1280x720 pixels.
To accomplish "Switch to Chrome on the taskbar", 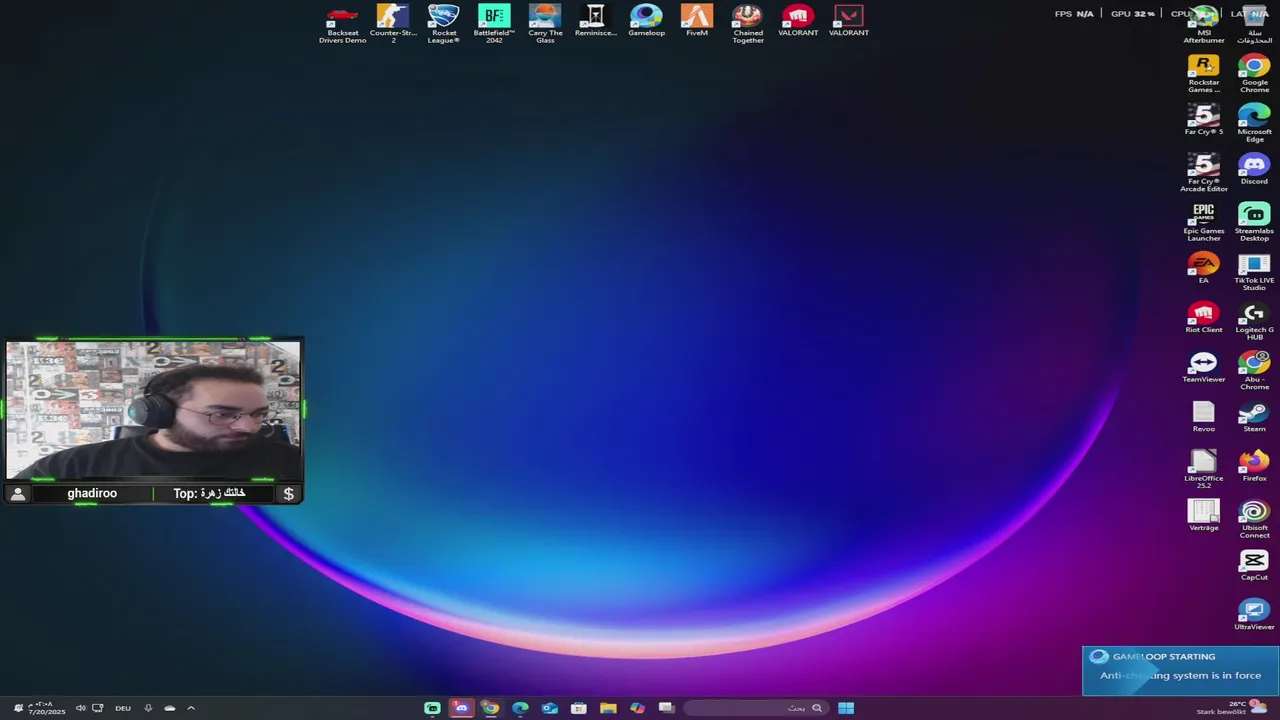I will point(490,708).
